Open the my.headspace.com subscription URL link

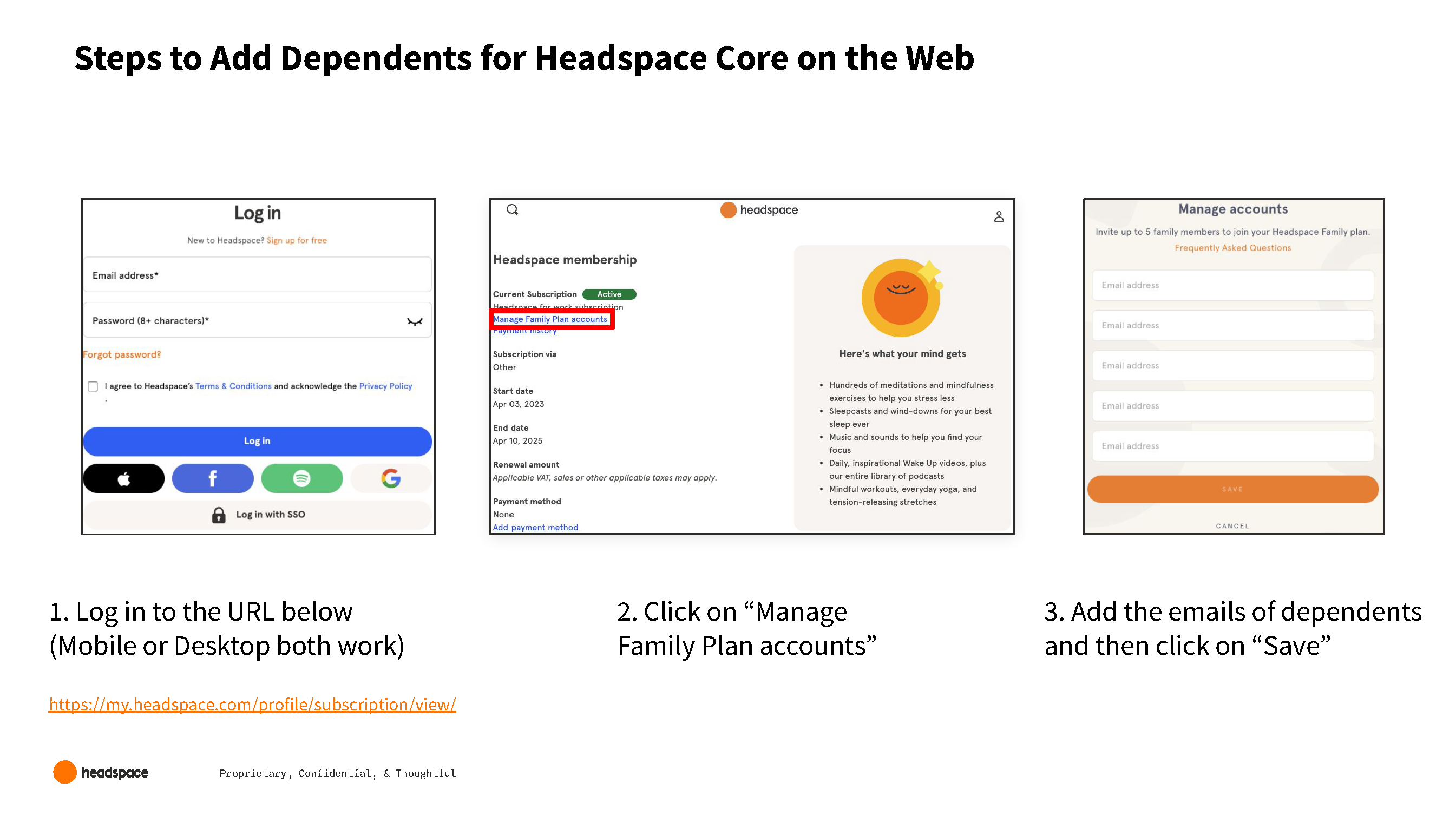(252, 705)
